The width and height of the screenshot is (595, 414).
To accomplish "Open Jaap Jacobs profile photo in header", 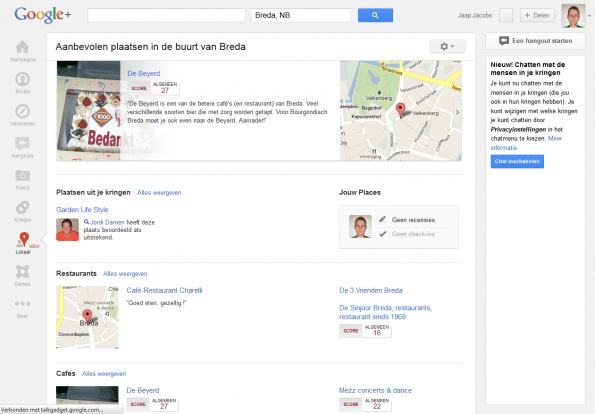I will [573, 16].
